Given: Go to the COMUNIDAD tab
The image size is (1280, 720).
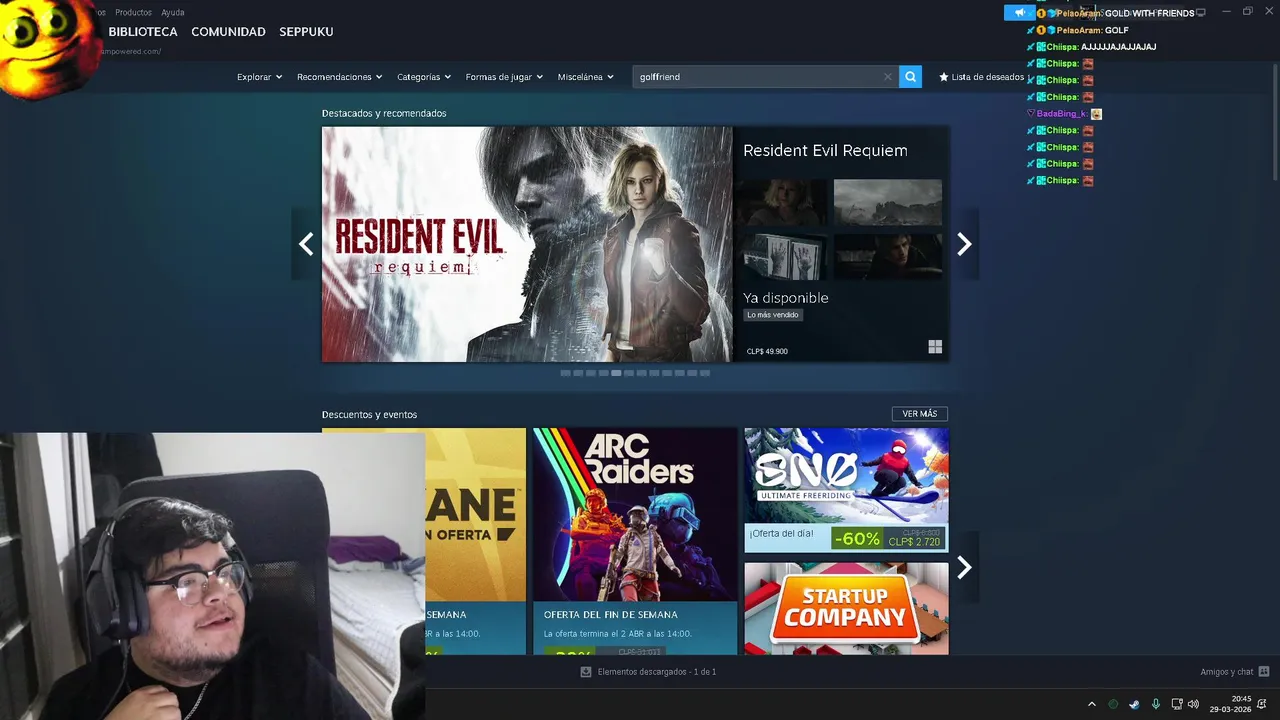Looking at the screenshot, I should point(228,32).
